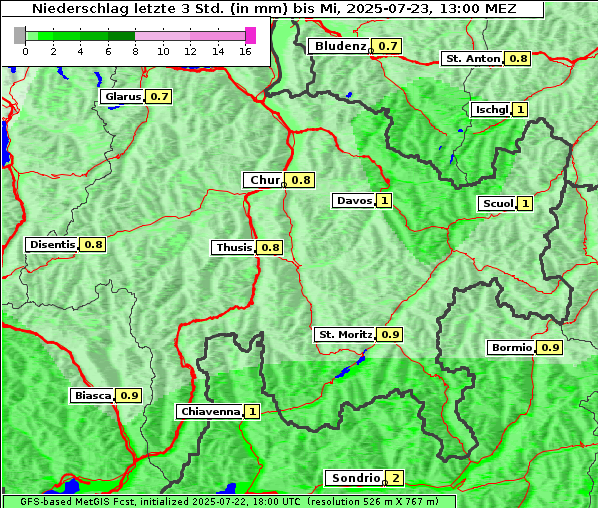Select Sondrio precipitation value 2
598x508 pixels.
[x=395, y=478]
